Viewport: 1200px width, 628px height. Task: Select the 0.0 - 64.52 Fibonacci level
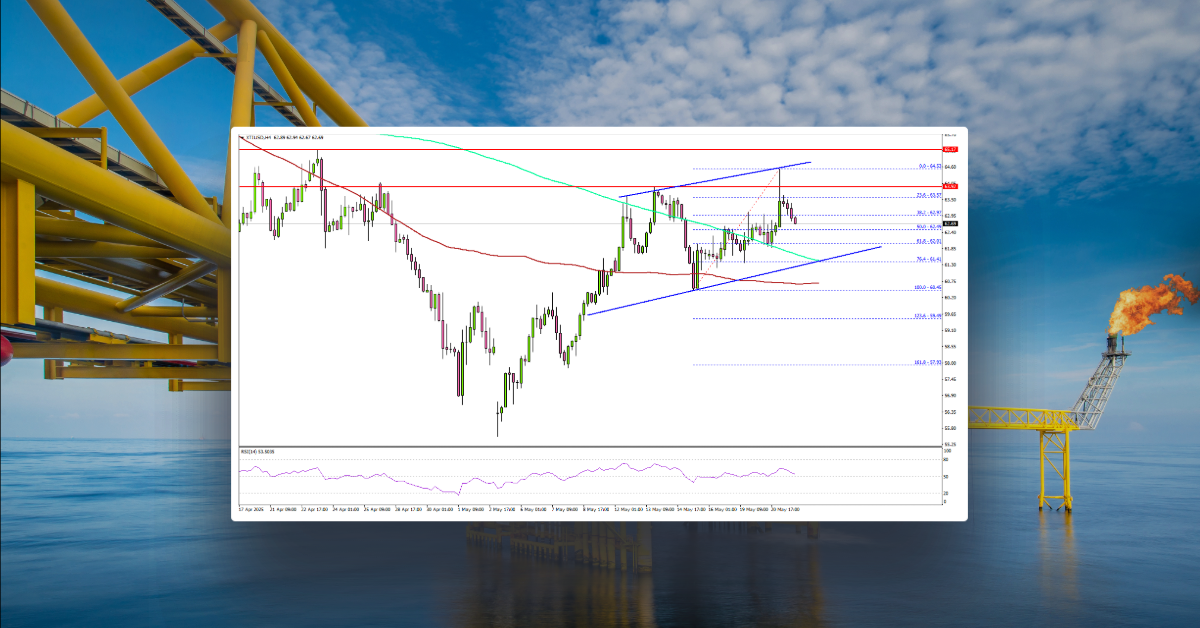[928, 166]
